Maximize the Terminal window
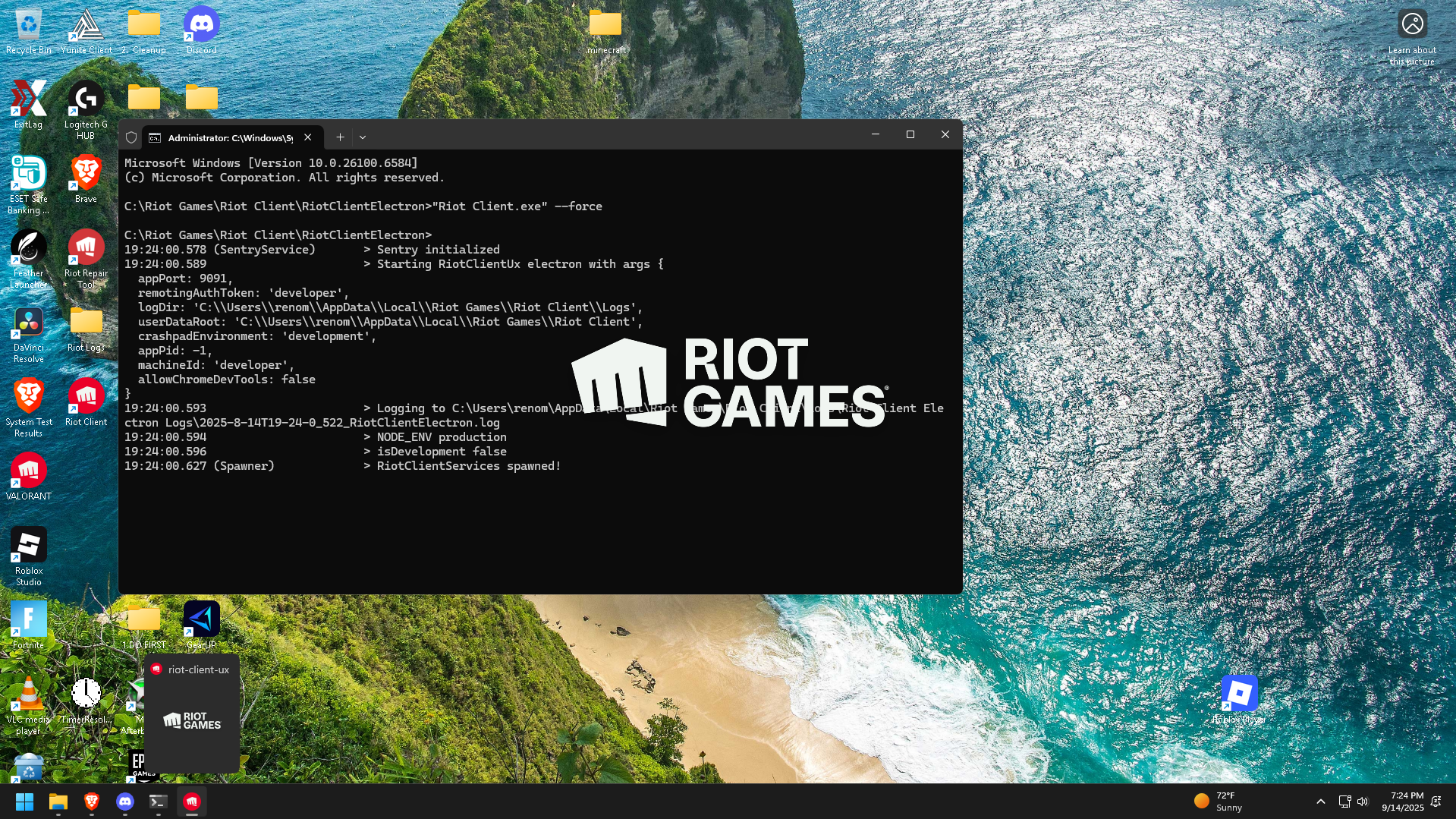 click(x=910, y=134)
